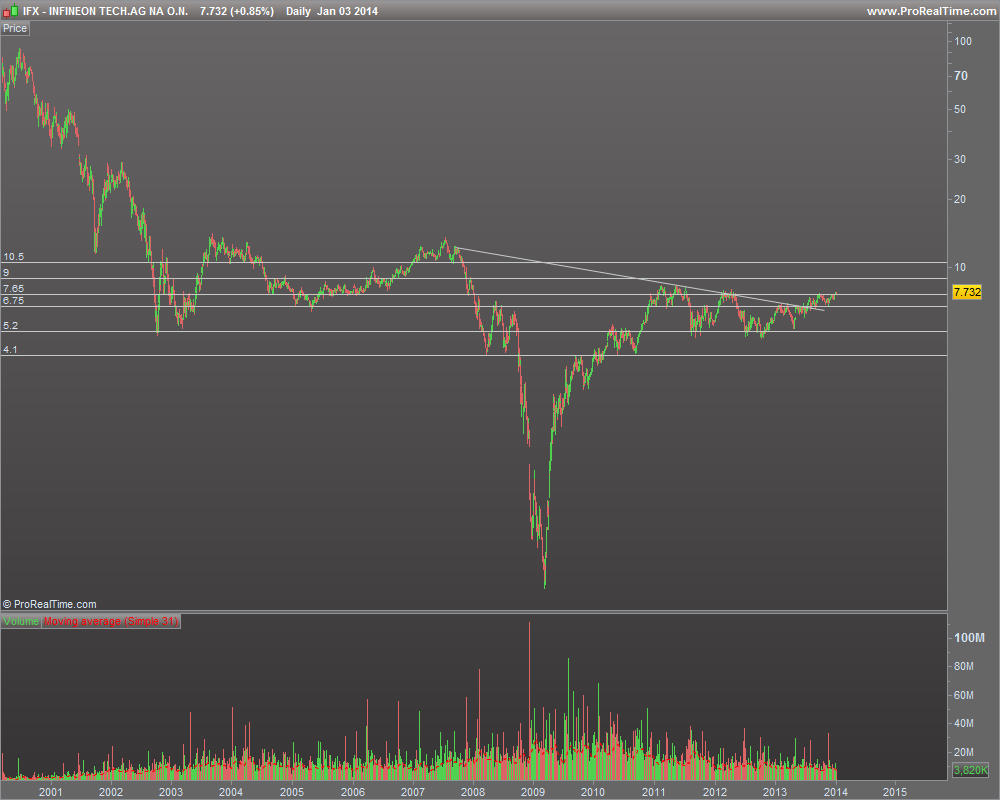Click the 2007 year on time axis
Viewport: 1000px width, 800px height.
(413, 792)
